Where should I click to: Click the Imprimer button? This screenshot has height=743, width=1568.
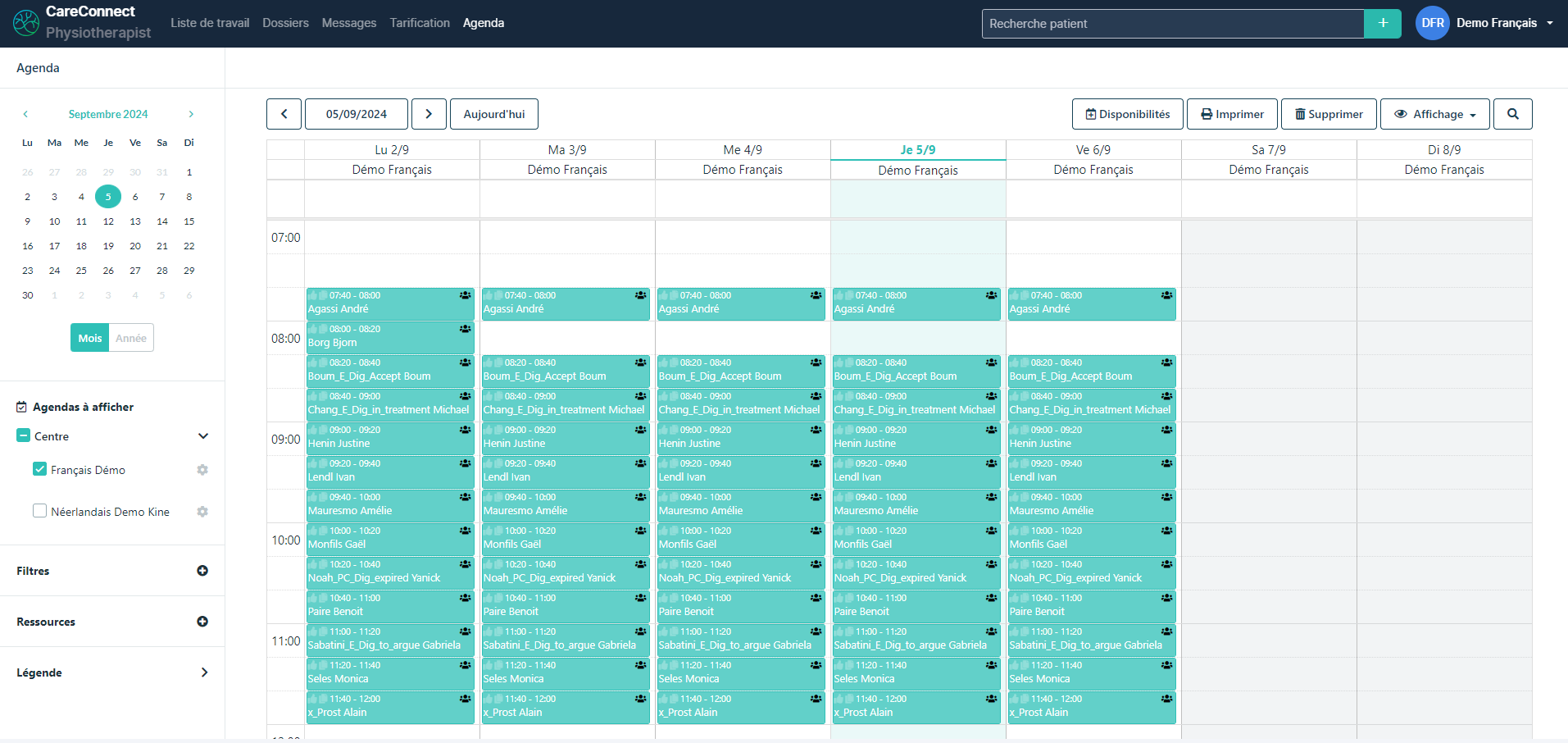[x=1233, y=114]
